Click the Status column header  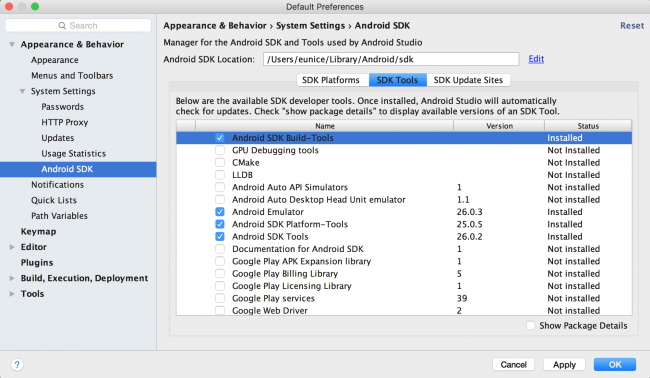[588, 126]
